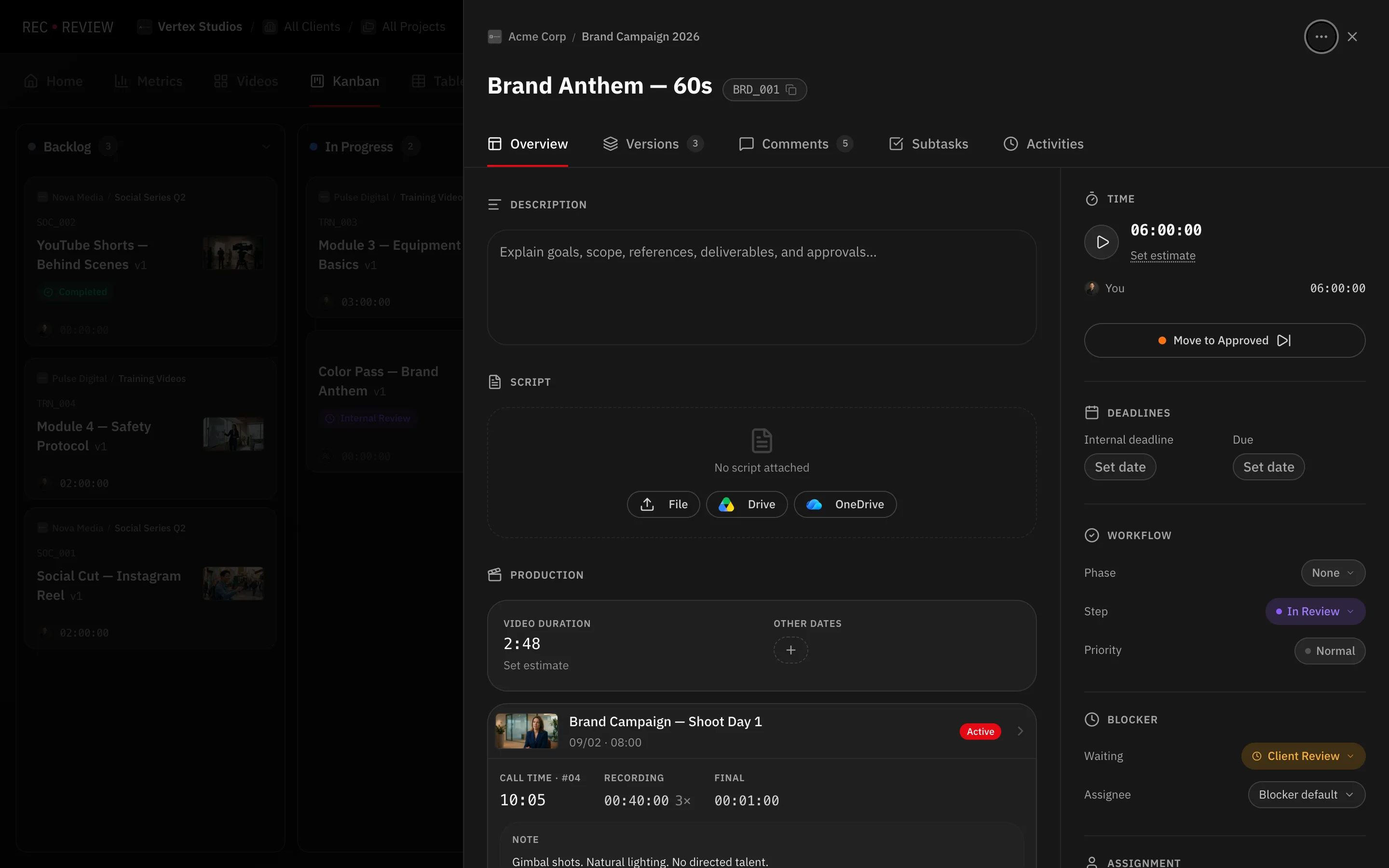Click the Active status badge
This screenshot has width=1389, height=868.
(x=980, y=732)
